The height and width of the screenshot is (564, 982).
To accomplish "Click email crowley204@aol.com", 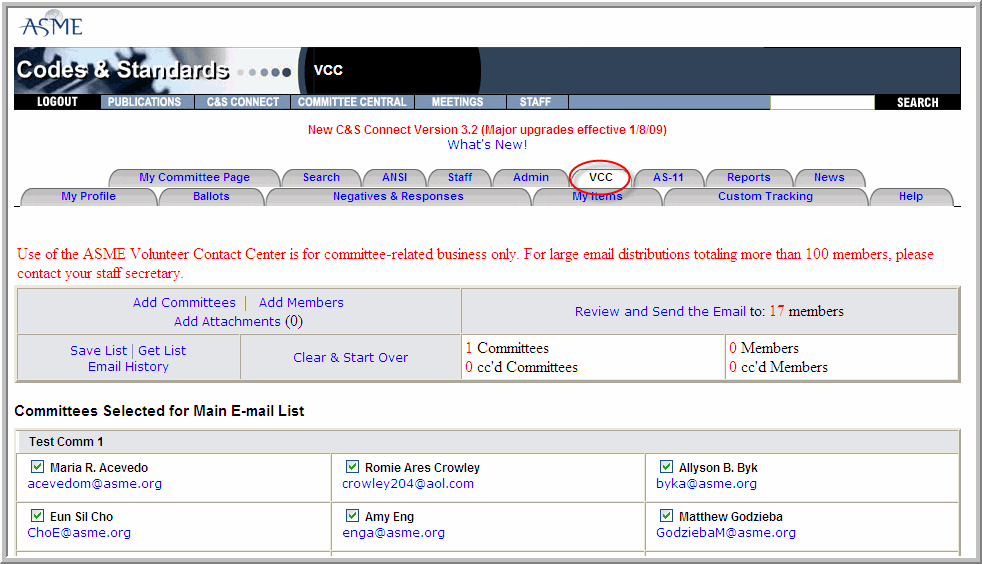I will click(408, 484).
